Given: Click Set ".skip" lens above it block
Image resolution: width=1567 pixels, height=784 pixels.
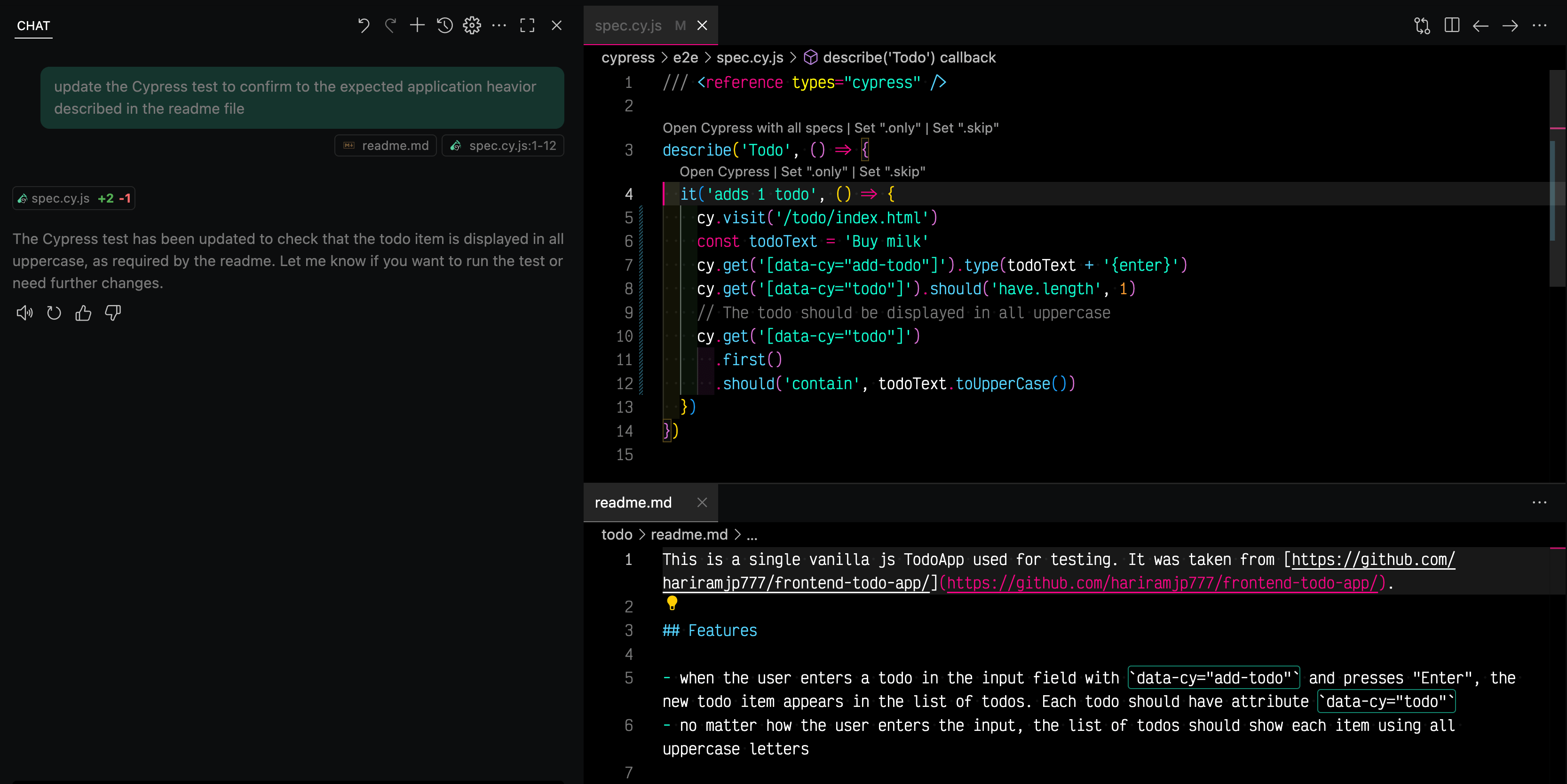Looking at the screenshot, I should 893,172.
